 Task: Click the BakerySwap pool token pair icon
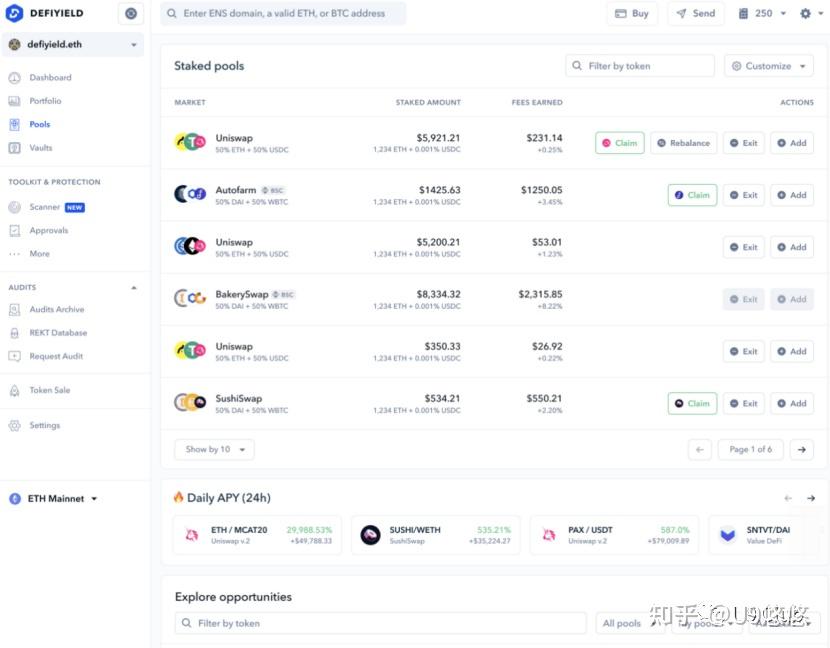(190, 299)
